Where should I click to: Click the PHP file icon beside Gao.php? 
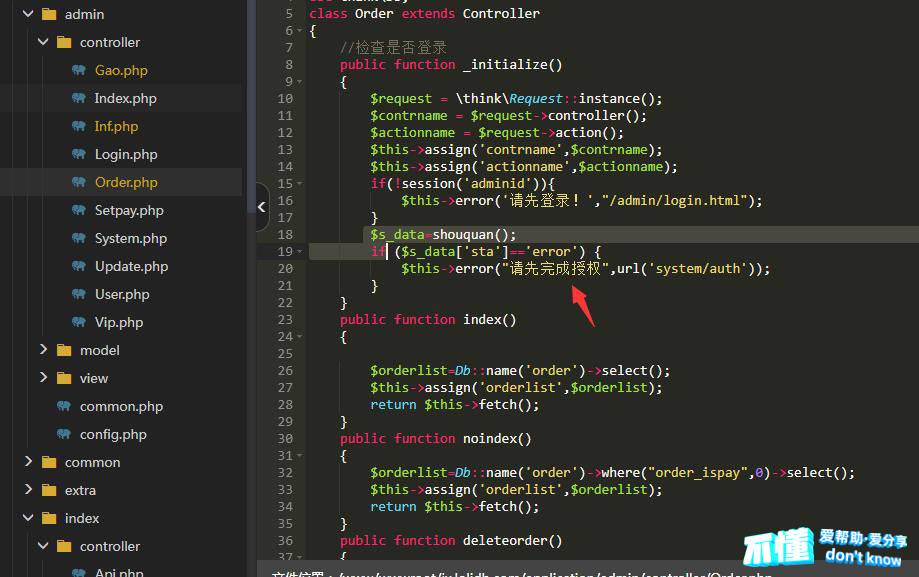(x=78, y=71)
